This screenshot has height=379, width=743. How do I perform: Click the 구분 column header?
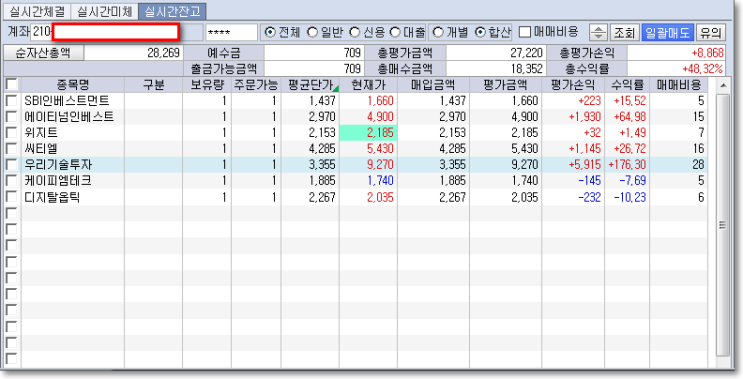(x=154, y=85)
